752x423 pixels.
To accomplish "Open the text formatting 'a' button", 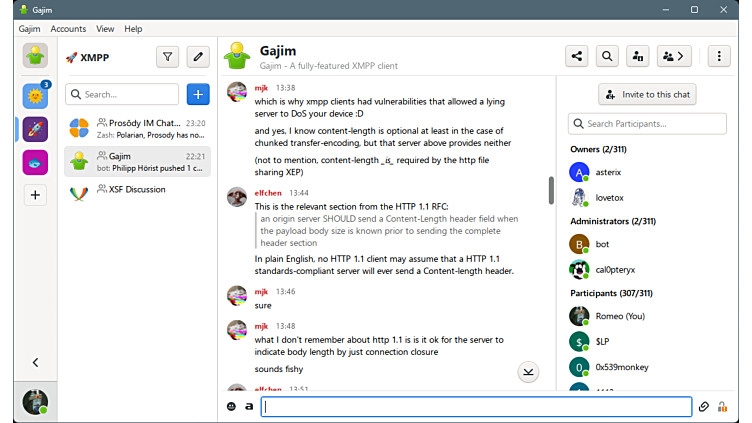I will pyautogui.click(x=249, y=407).
